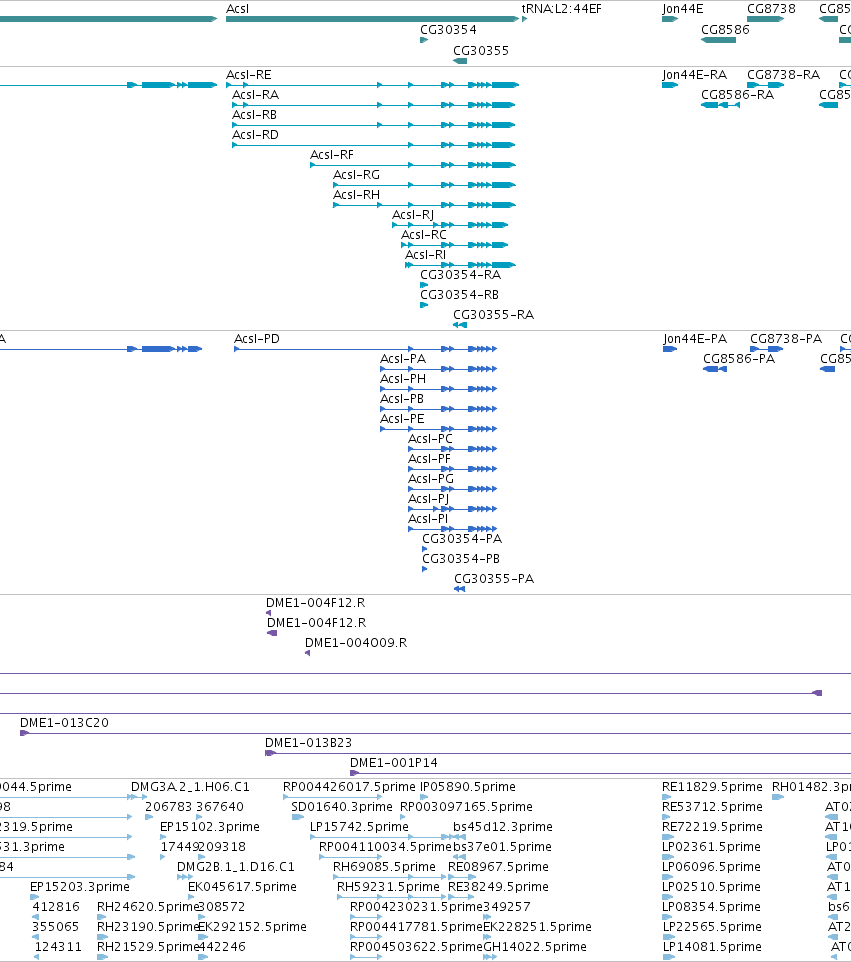Viewport: 851px width, 962px height.
Task: Select the DME1-013C20 clone label
Action: 64,723
